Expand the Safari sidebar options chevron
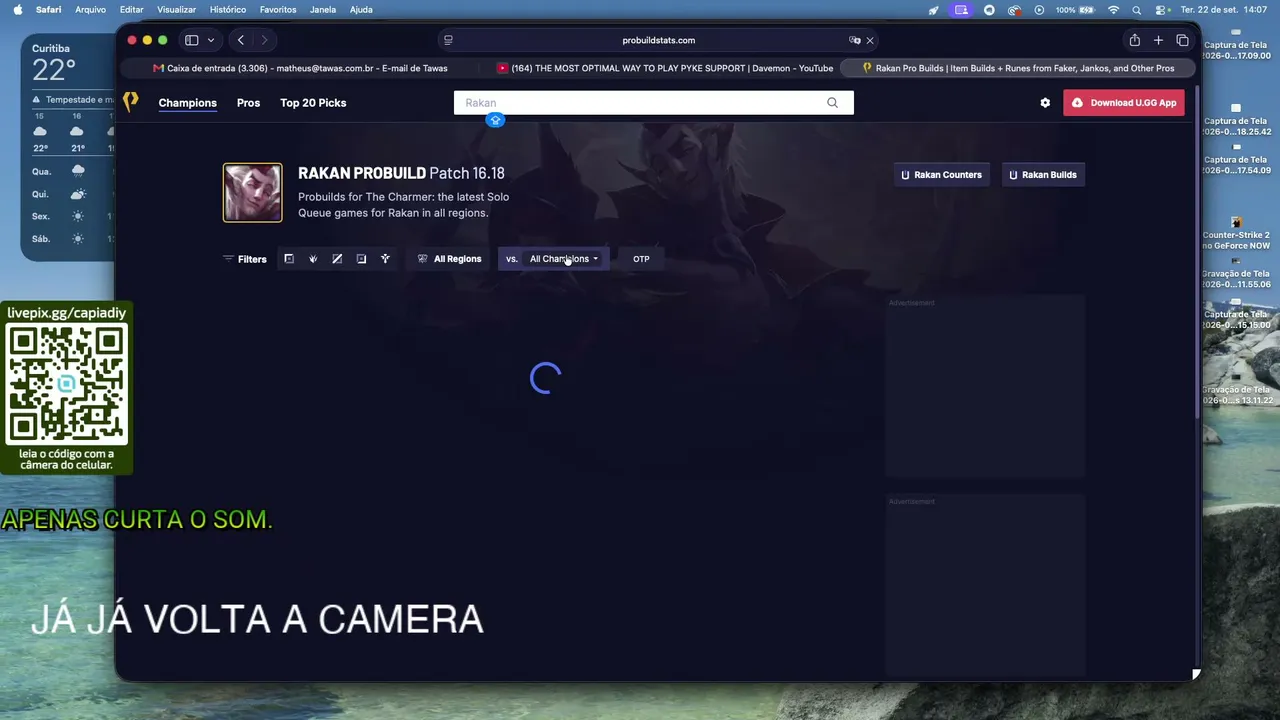 pyautogui.click(x=210, y=40)
